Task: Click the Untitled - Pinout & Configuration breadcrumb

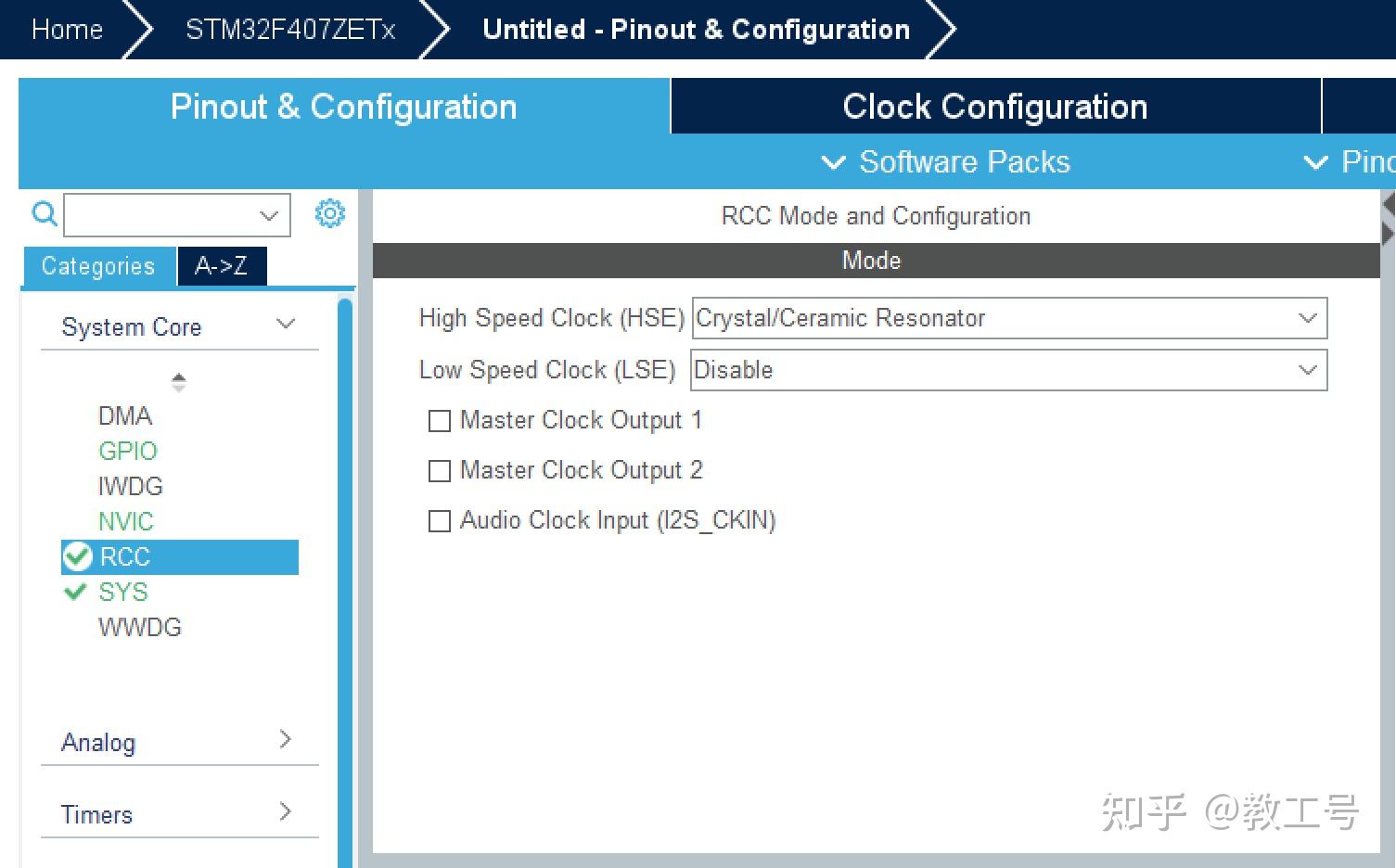Action: click(x=696, y=30)
